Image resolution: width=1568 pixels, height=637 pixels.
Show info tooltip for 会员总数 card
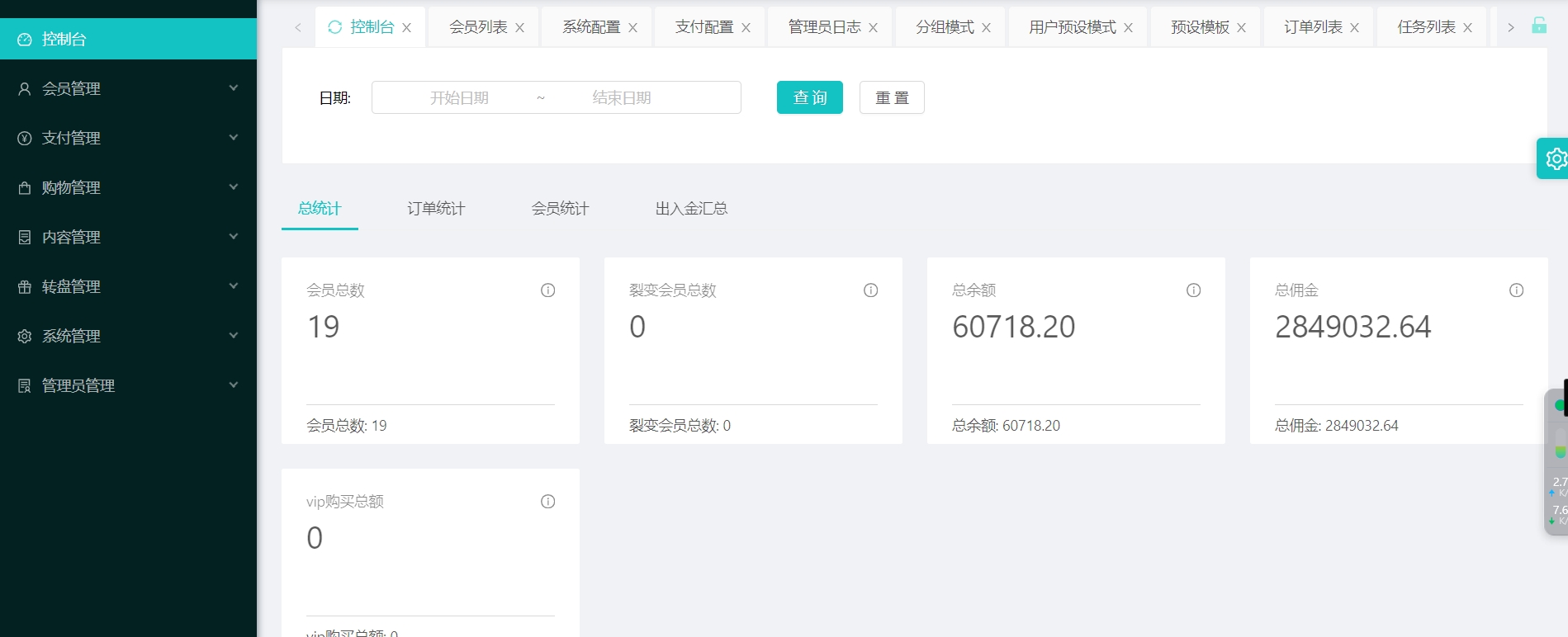coord(547,290)
